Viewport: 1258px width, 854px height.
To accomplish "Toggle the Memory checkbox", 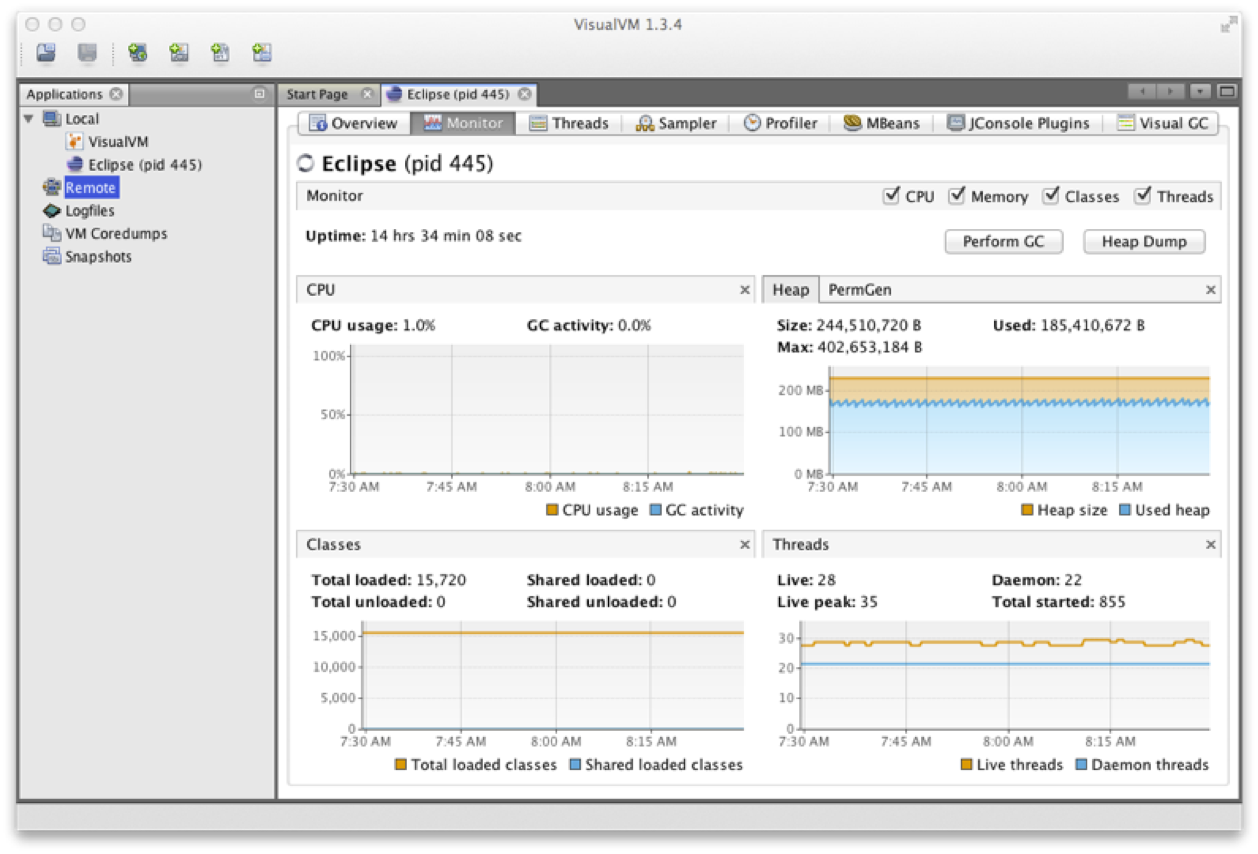I will (x=957, y=196).
